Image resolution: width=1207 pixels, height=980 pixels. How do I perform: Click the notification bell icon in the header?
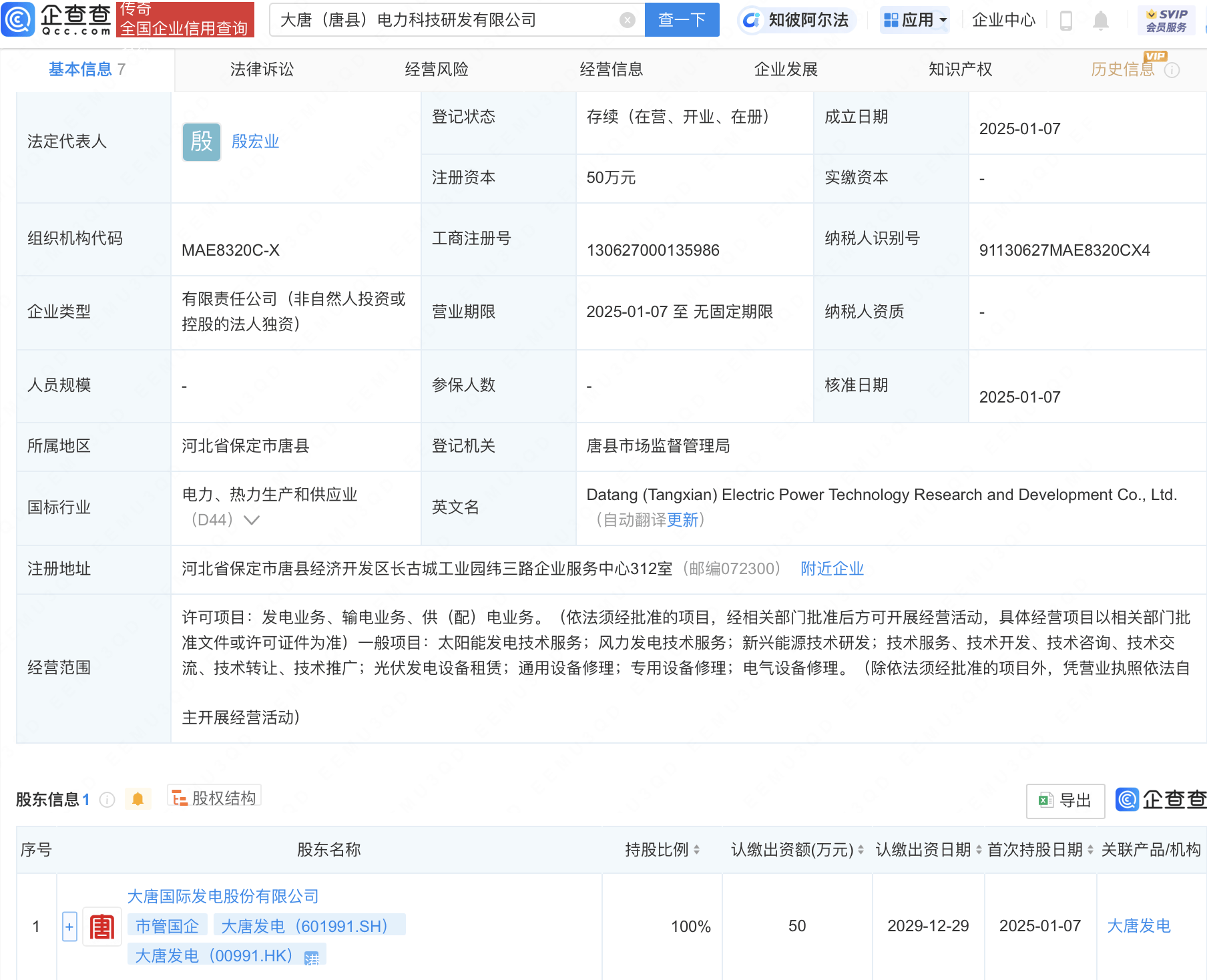click(x=1101, y=20)
